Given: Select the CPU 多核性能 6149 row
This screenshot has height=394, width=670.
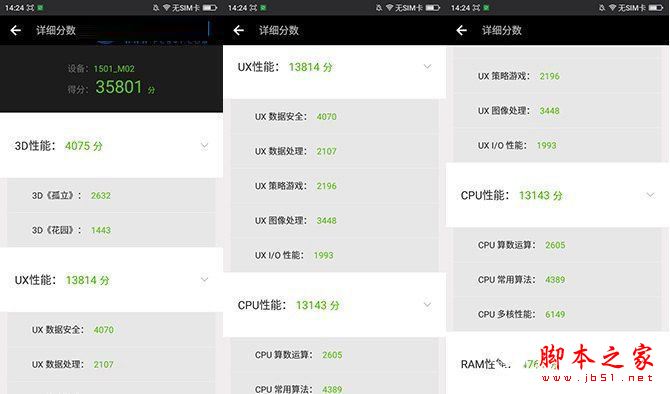Looking at the screenshot, I should point(558,314).
